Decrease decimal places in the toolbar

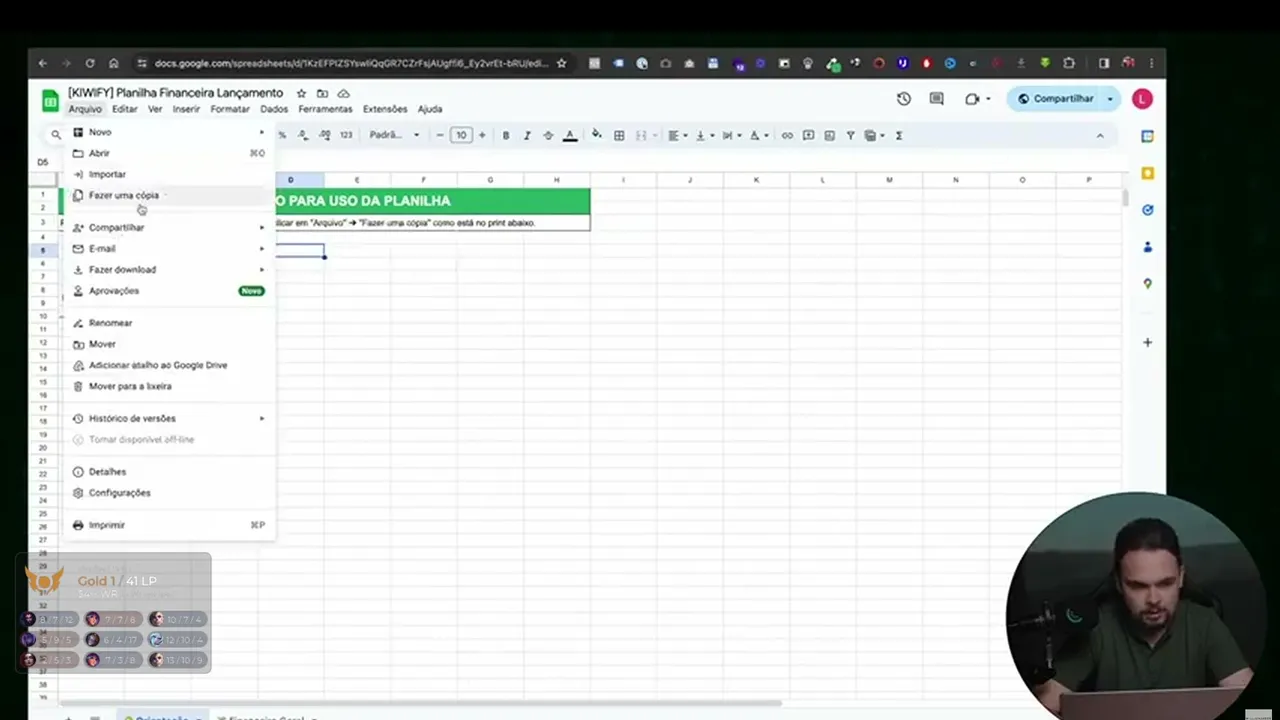click(x=303, y=135)
